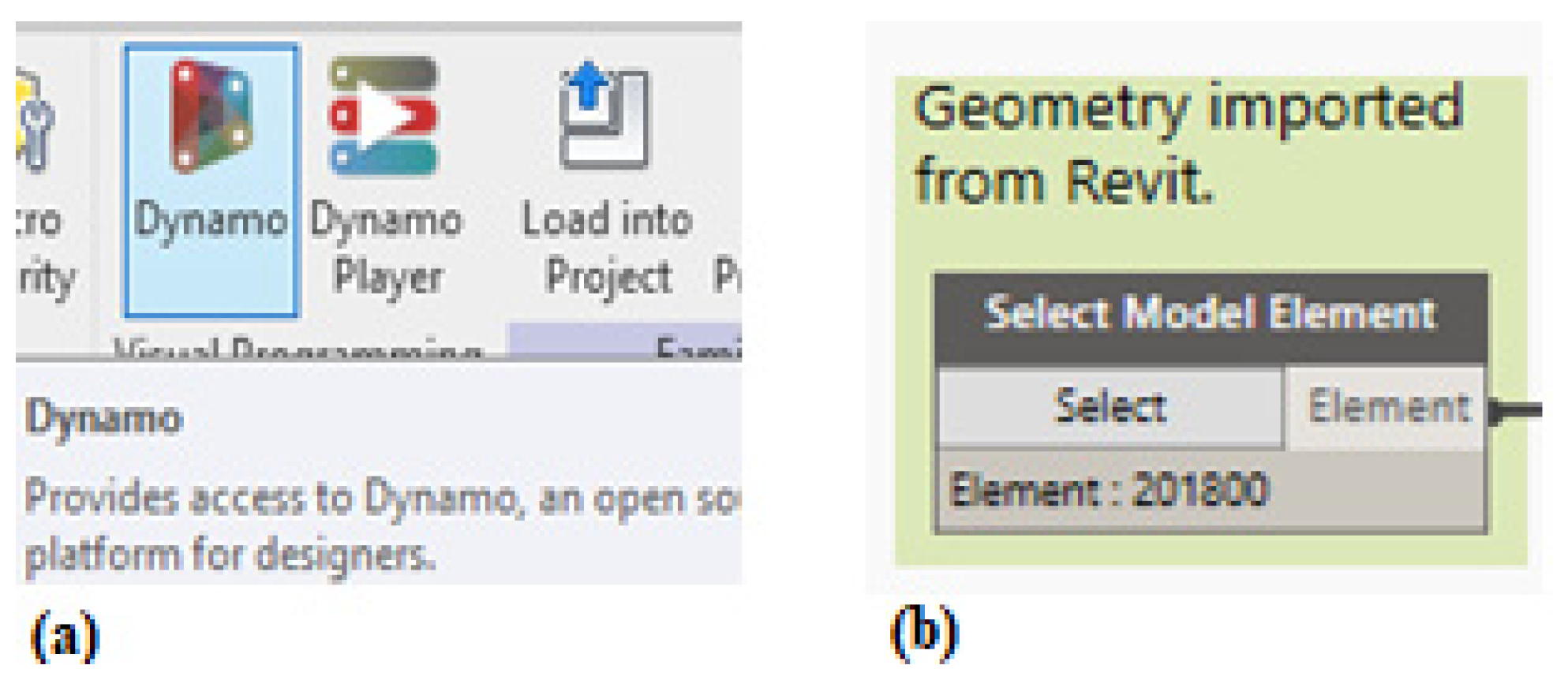Click the Dynamo label under its icon
The width and height of the screenshot is (1568, 680).
pyautogui.click(x=211, y=220)
